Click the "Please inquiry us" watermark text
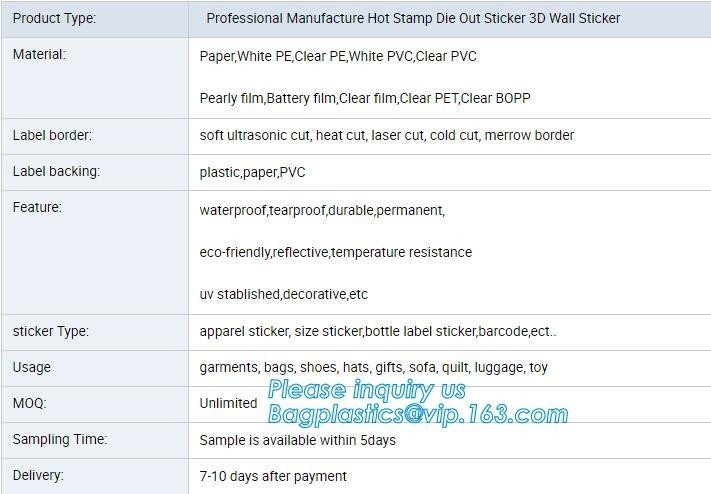Viewport: 711px width, 494px height. click(x=367, y=389)
